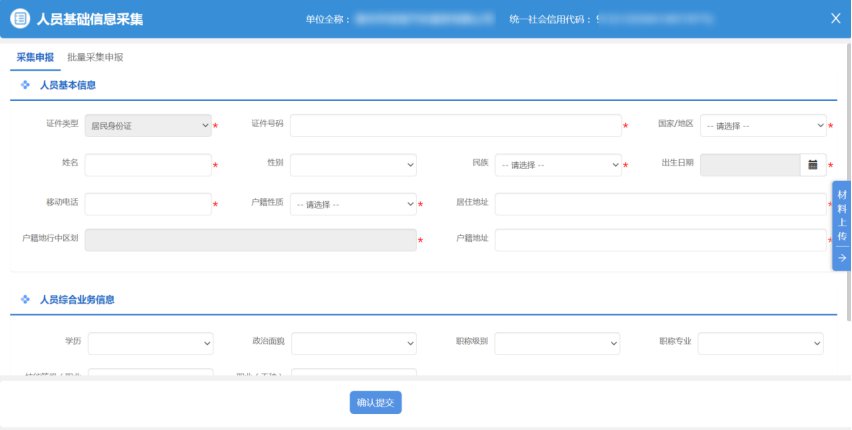
Task: Switch to the 批量采集申报 tab
Action: (95, 58)
